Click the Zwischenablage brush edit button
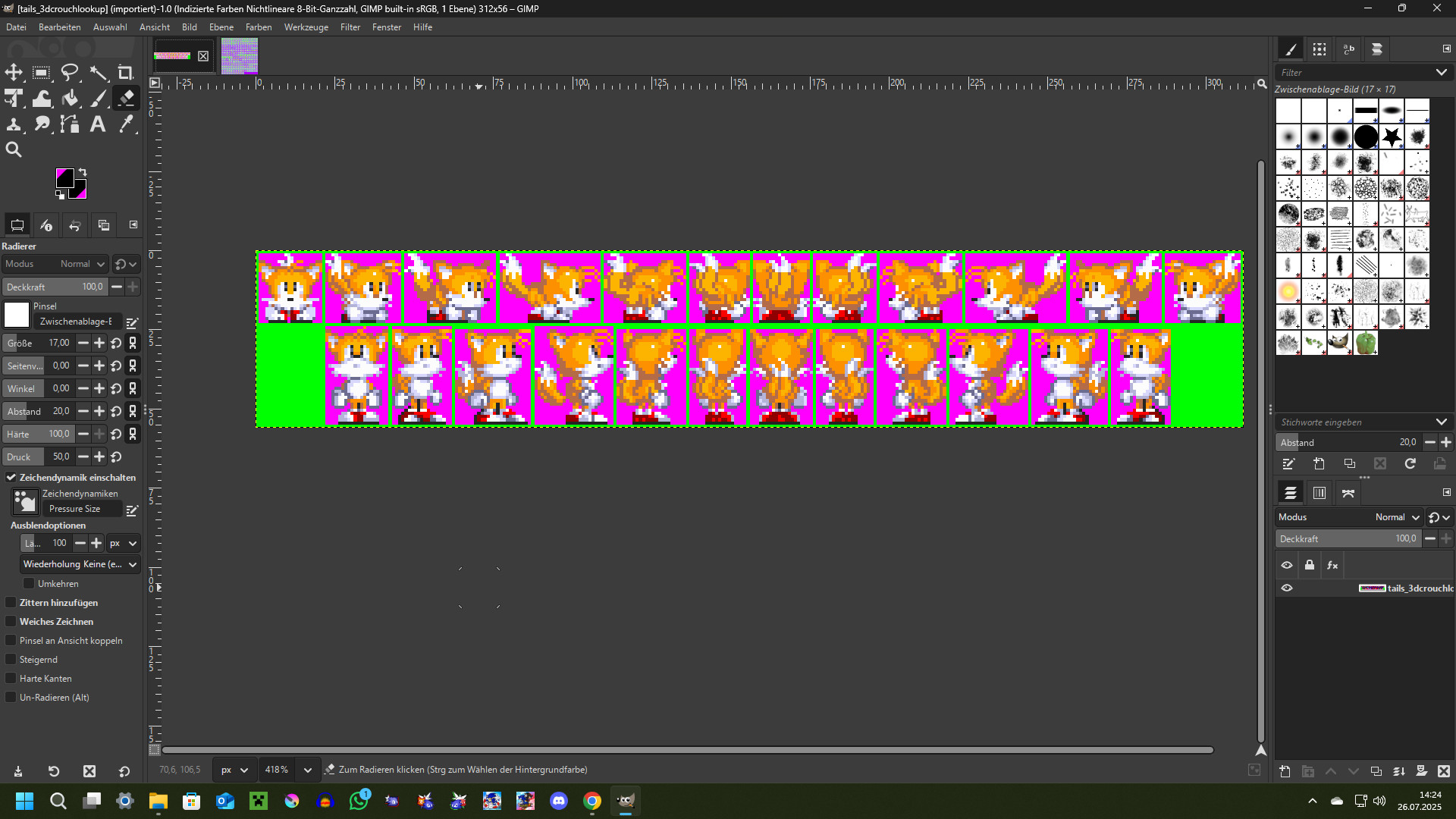1456x819 pixels. click(x=130, y=322)
